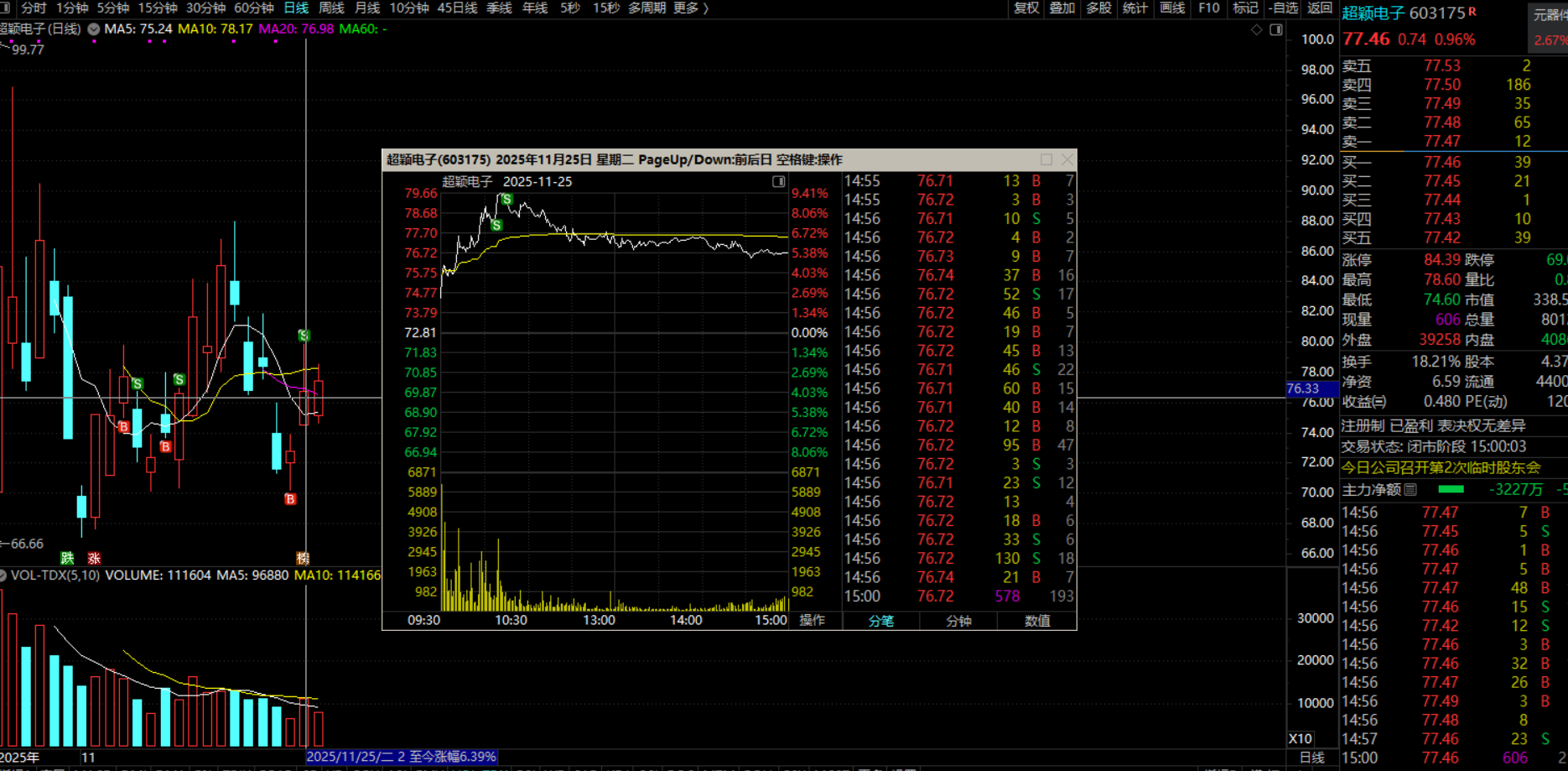
Task: Click the MA5: 75.24 indicator label
Action: point(138,29)
